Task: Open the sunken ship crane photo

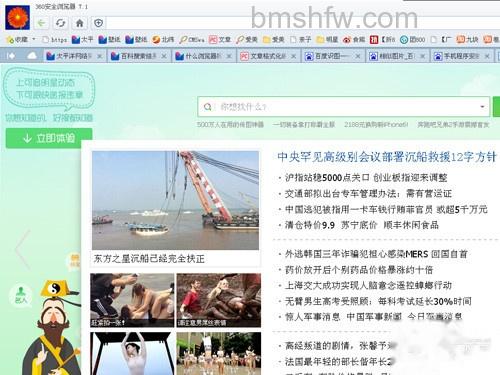Action: [175, 200]
